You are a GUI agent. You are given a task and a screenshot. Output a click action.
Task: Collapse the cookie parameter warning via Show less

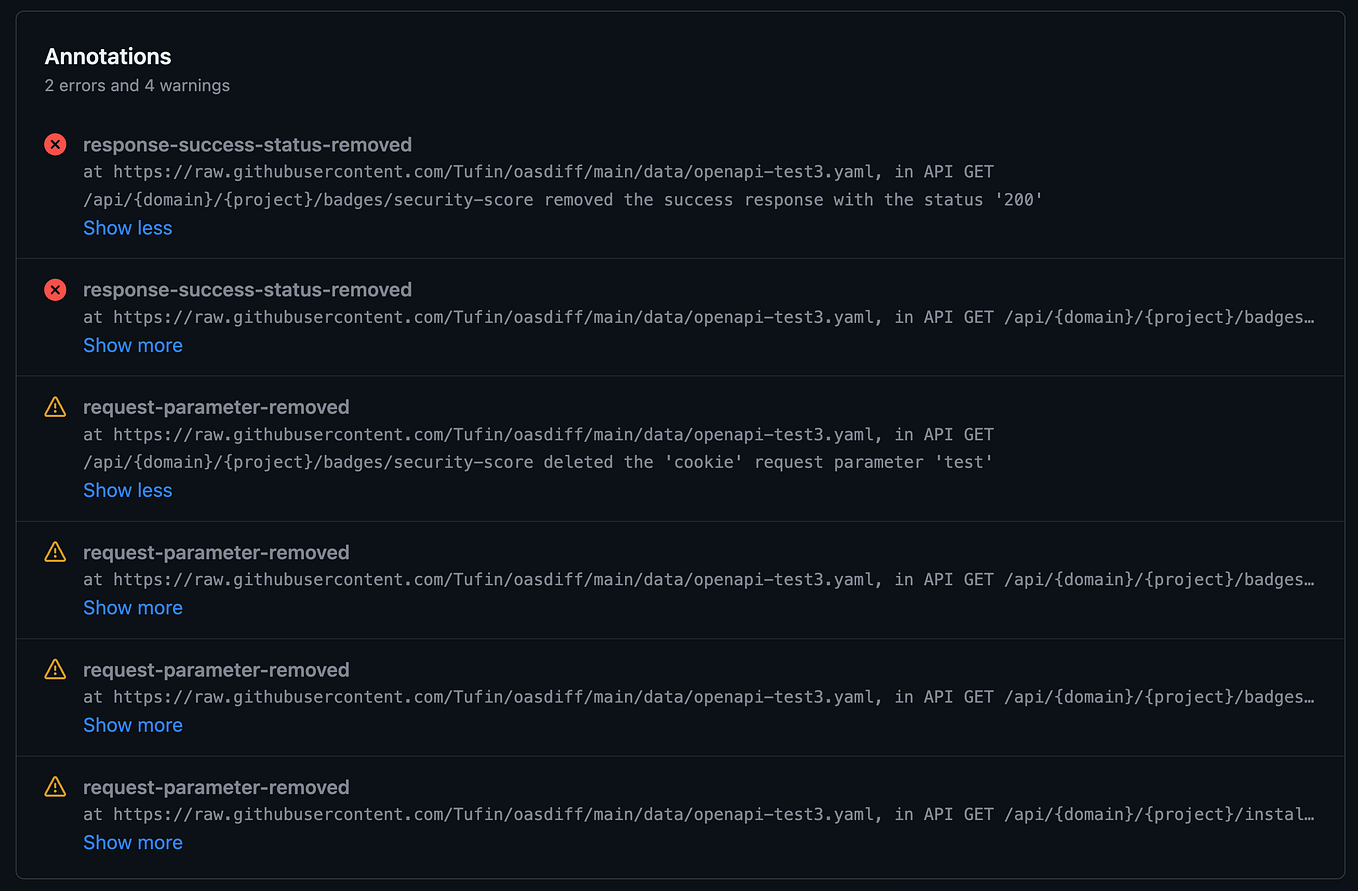point(127,490)
